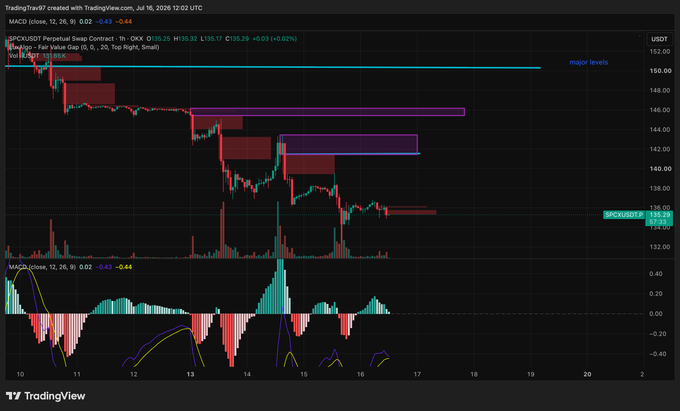This screenshot has width=680, height=411.
Task: Click the SPCXUSDT.P symbol price tag
Action: point(624,215)
